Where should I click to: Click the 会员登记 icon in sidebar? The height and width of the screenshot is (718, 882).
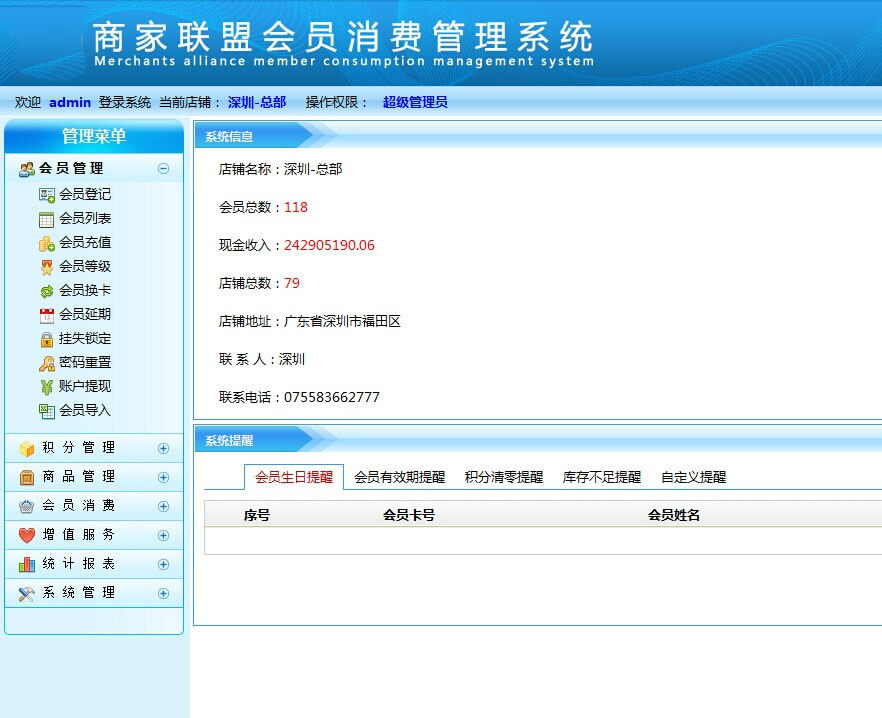(x=47, y=195)
